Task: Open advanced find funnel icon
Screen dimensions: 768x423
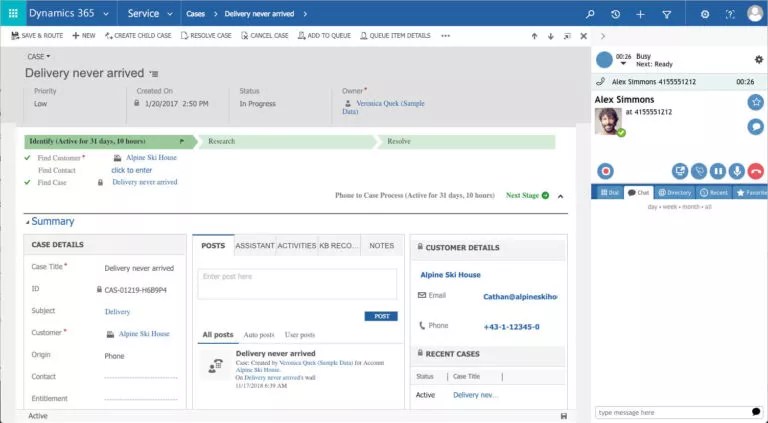Action: 667,15
